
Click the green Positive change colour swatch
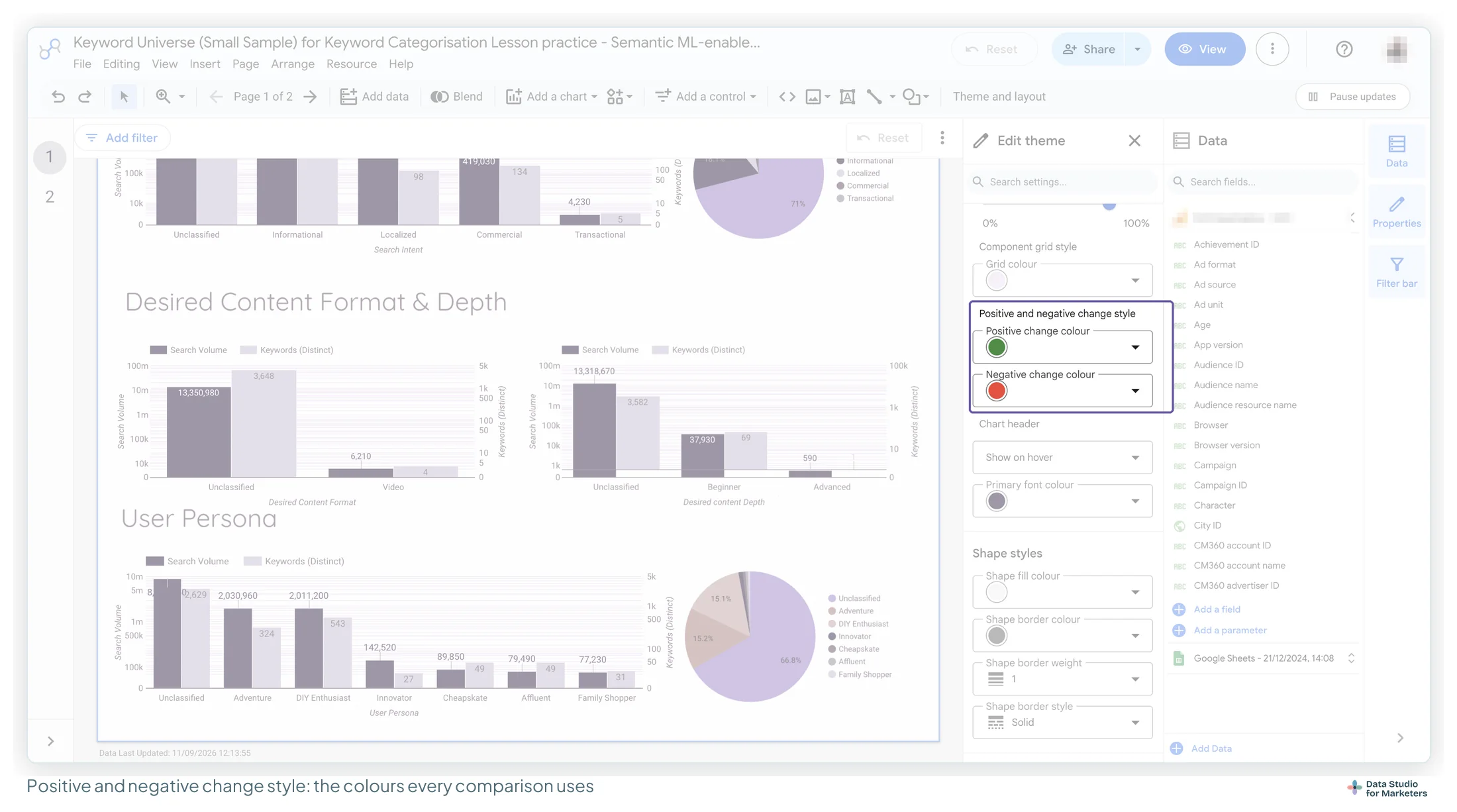tap(996, 347)
